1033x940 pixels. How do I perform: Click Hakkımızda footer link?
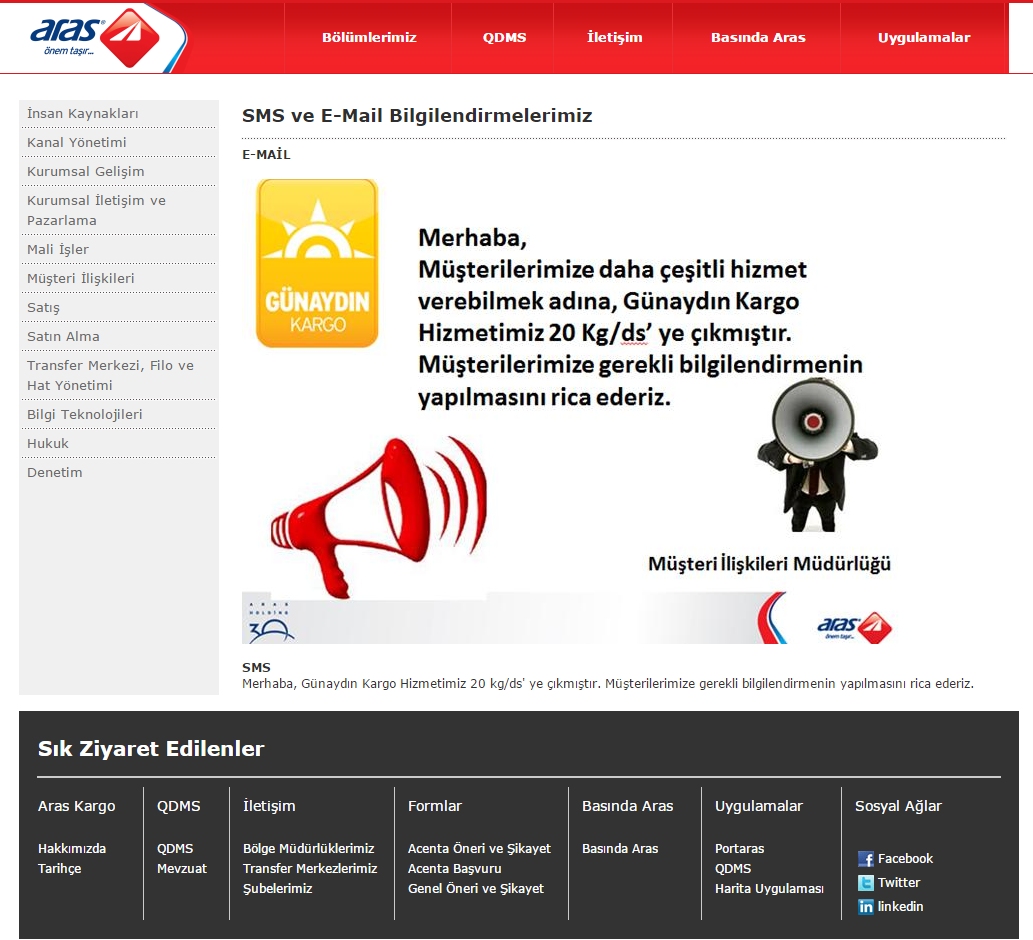pyautogui.click(x=72, y=848)
